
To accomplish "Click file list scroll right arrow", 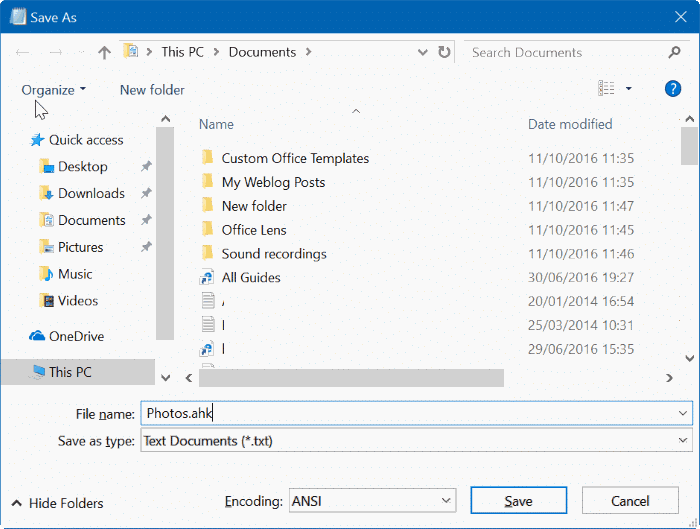I will (669, 378).
